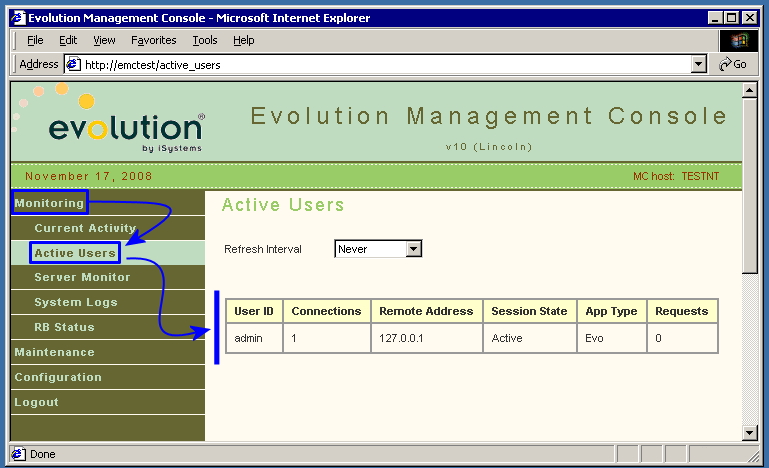Open the Tools menu
Viewport: 769px width, 468px height.
pos(205,40)
